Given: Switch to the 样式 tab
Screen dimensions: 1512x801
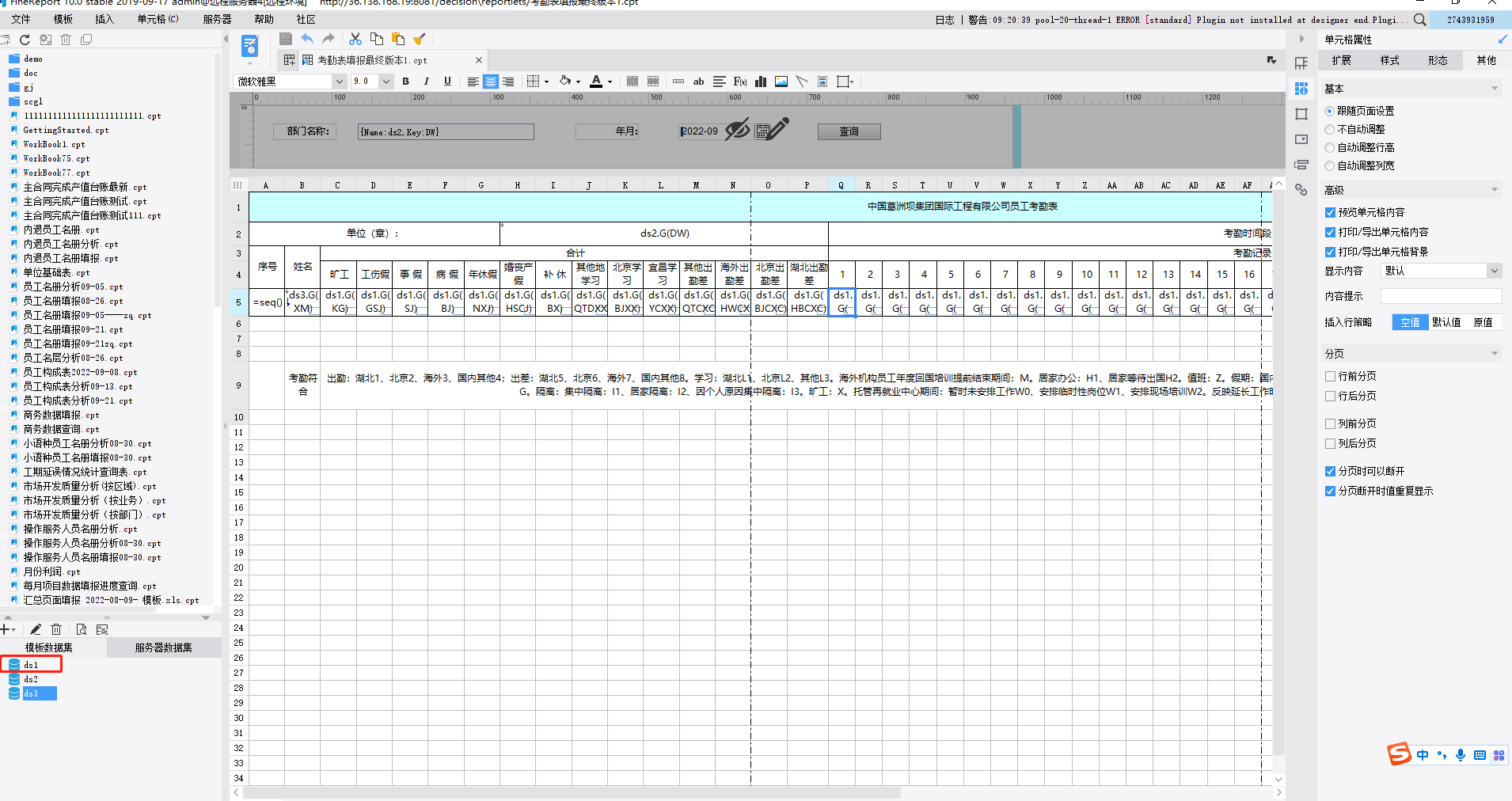Looking at the screenshot, I should 1390,60.
